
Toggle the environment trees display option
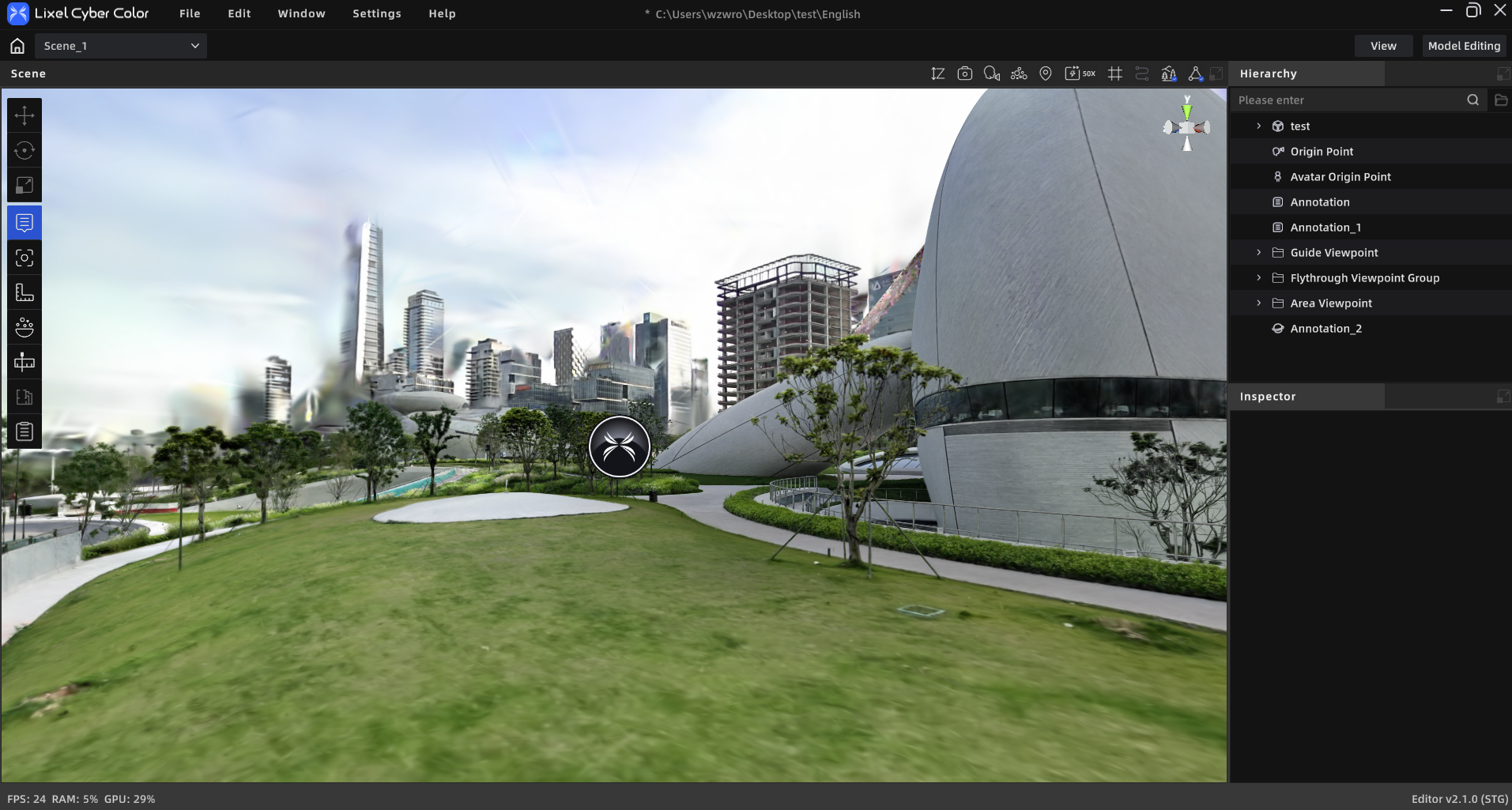pyautogui.click(x=1169, y=73)
